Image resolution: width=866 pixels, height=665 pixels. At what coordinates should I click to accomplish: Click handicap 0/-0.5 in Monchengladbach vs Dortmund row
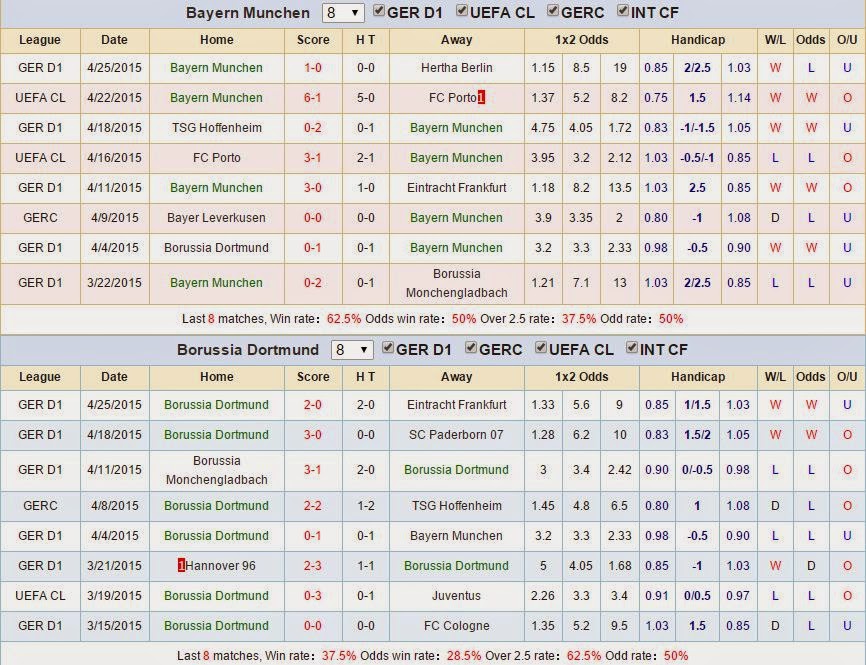[697, 469]
